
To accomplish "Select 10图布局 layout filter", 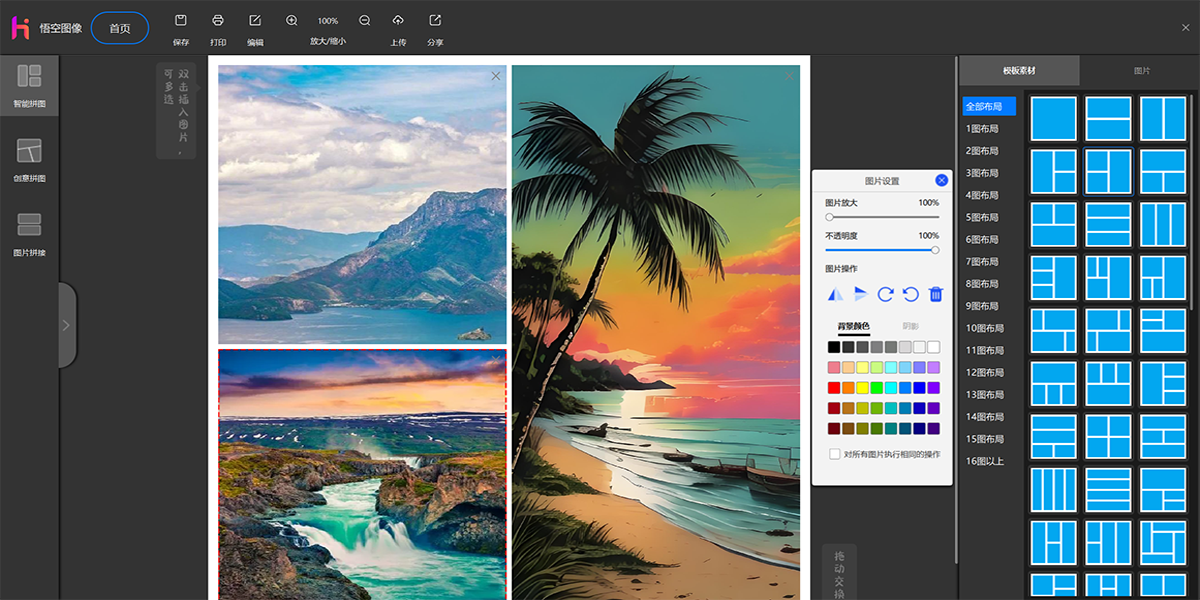I will tap(986, 328).
